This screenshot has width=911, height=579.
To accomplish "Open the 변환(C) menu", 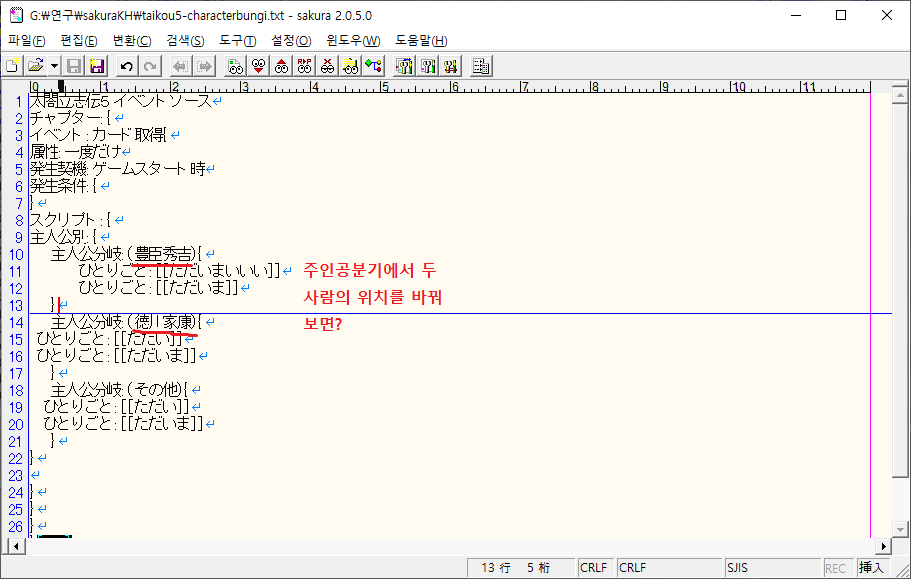I will pos(132,41).
